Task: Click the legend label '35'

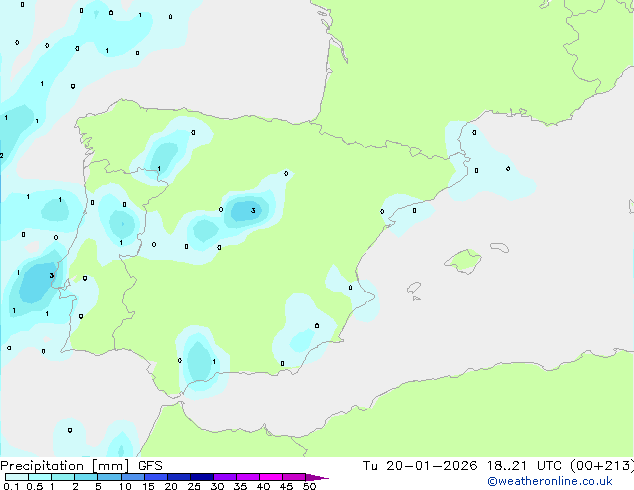Action: (x=240, y=486)
